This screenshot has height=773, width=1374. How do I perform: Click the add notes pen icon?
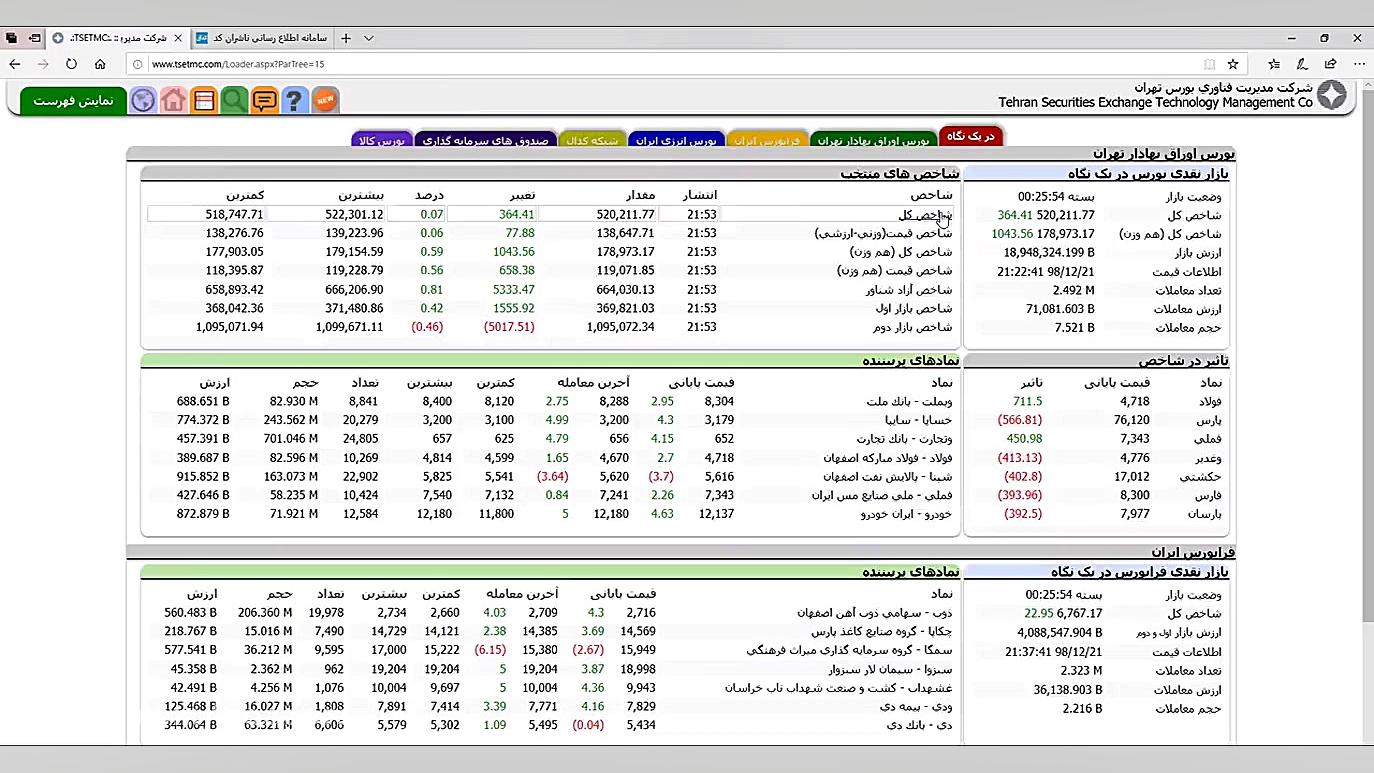(1302, 64)
